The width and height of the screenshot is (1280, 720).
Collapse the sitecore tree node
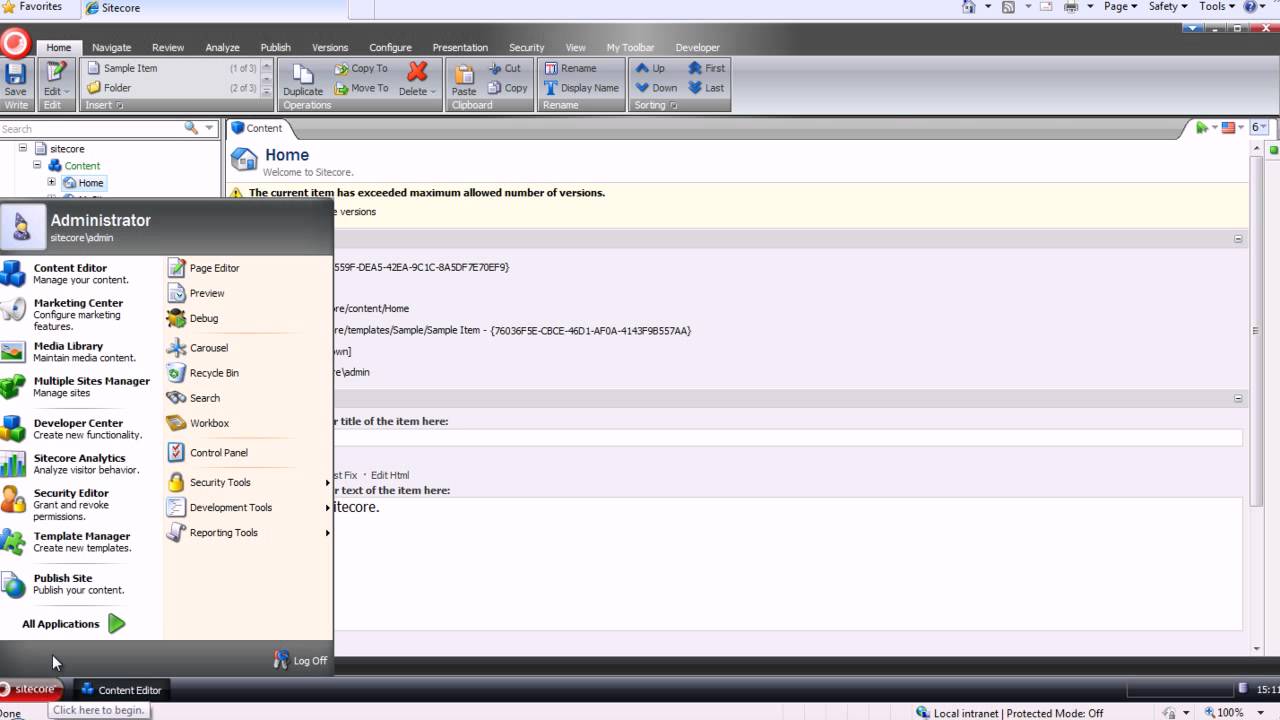[x=23, y=148]
